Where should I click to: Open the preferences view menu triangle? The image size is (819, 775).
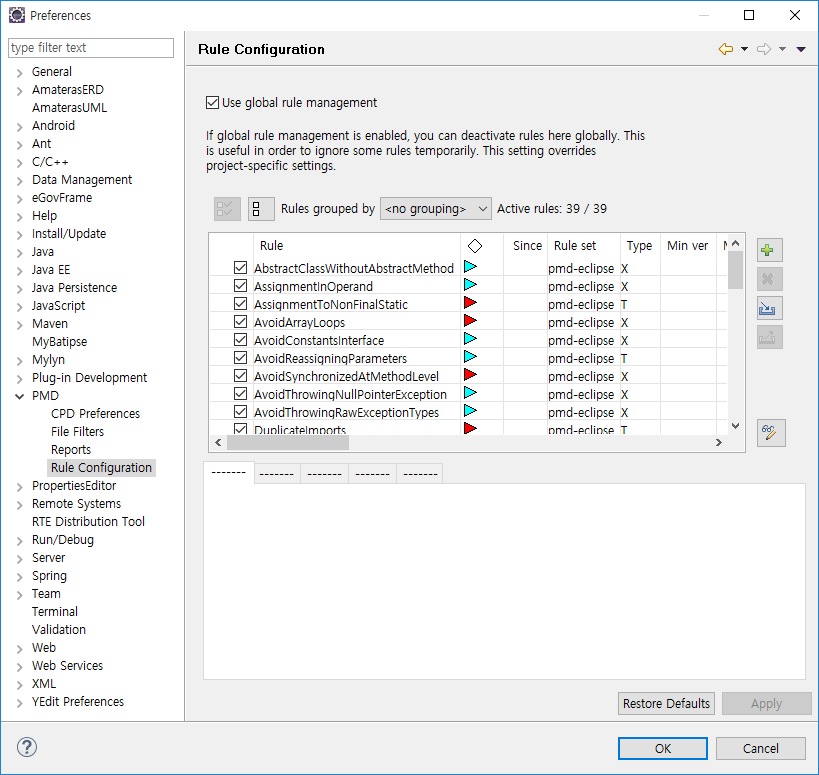point(801,49)
